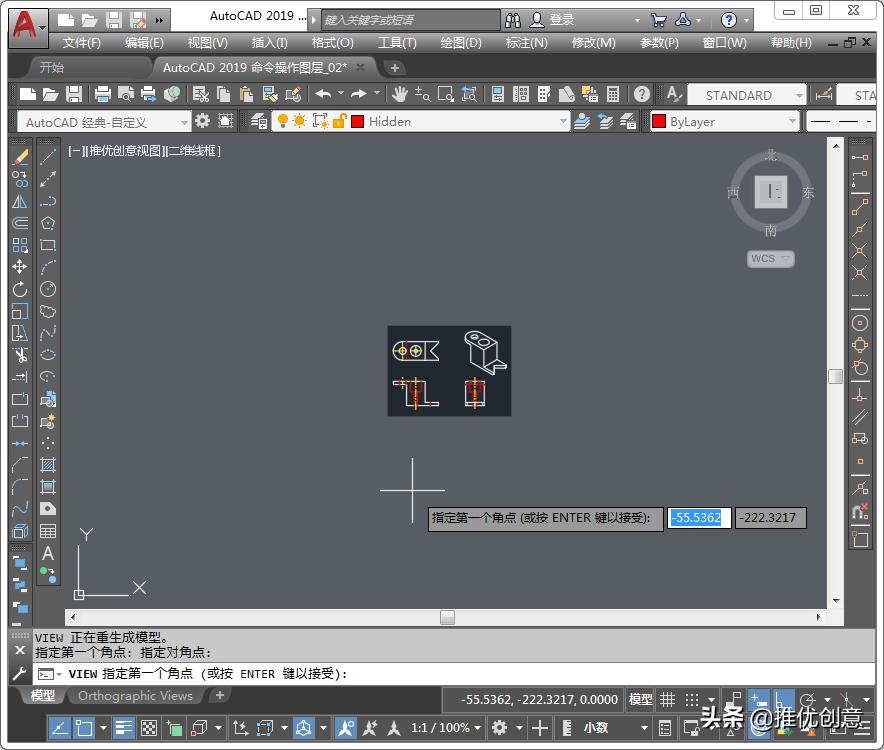This screenshot has height=750, width=884.
Task: Click the red ByLayer color swatch
Action: (659, 120)
